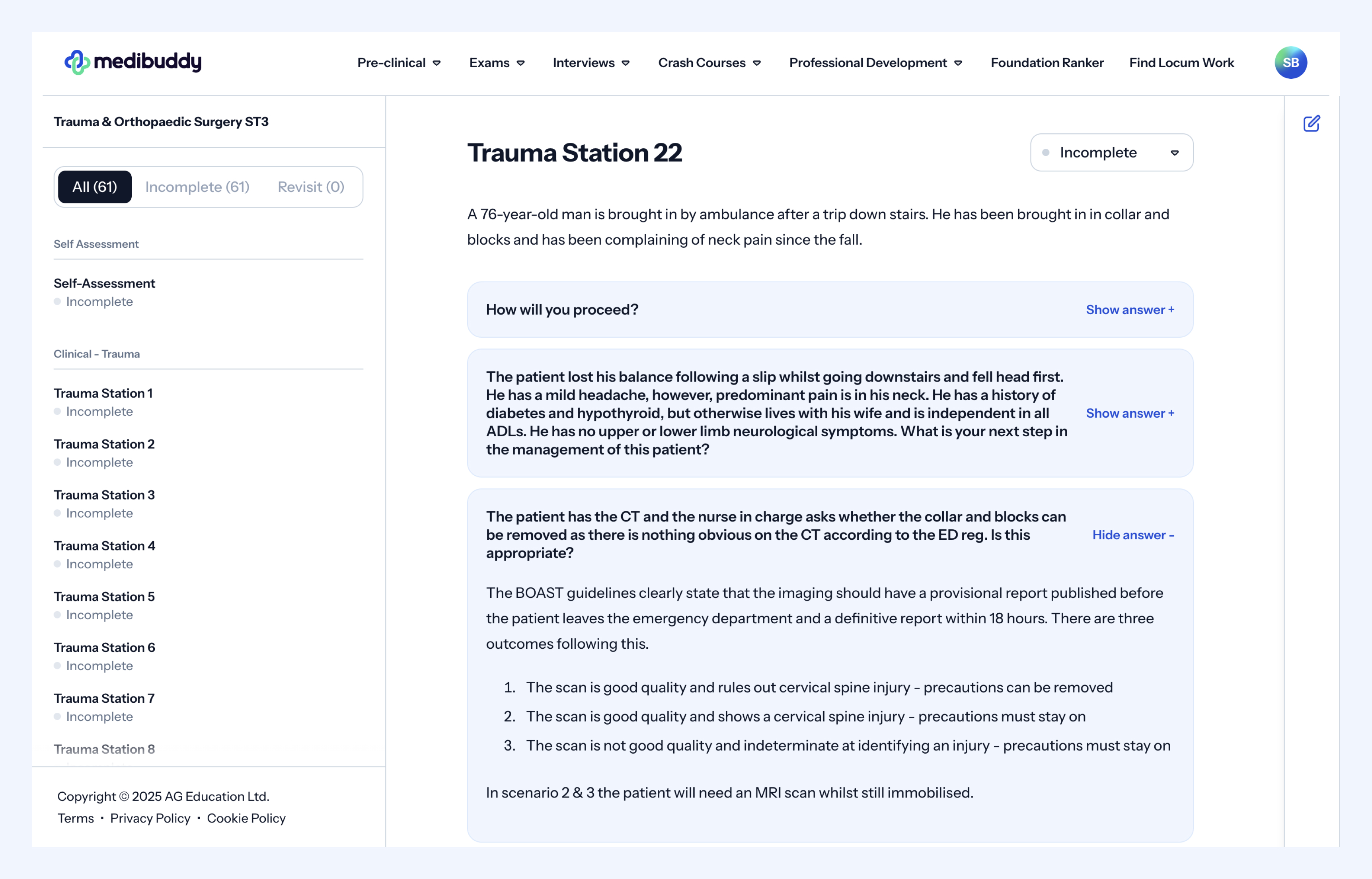Expand the Exams menu
This screenshot has height=879, width=1372.
tap(496, 63)
